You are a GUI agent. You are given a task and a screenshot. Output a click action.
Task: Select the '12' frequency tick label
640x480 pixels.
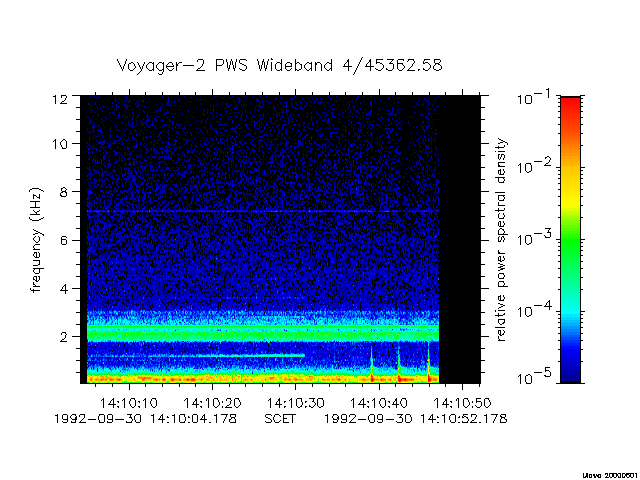pos(60,99)
